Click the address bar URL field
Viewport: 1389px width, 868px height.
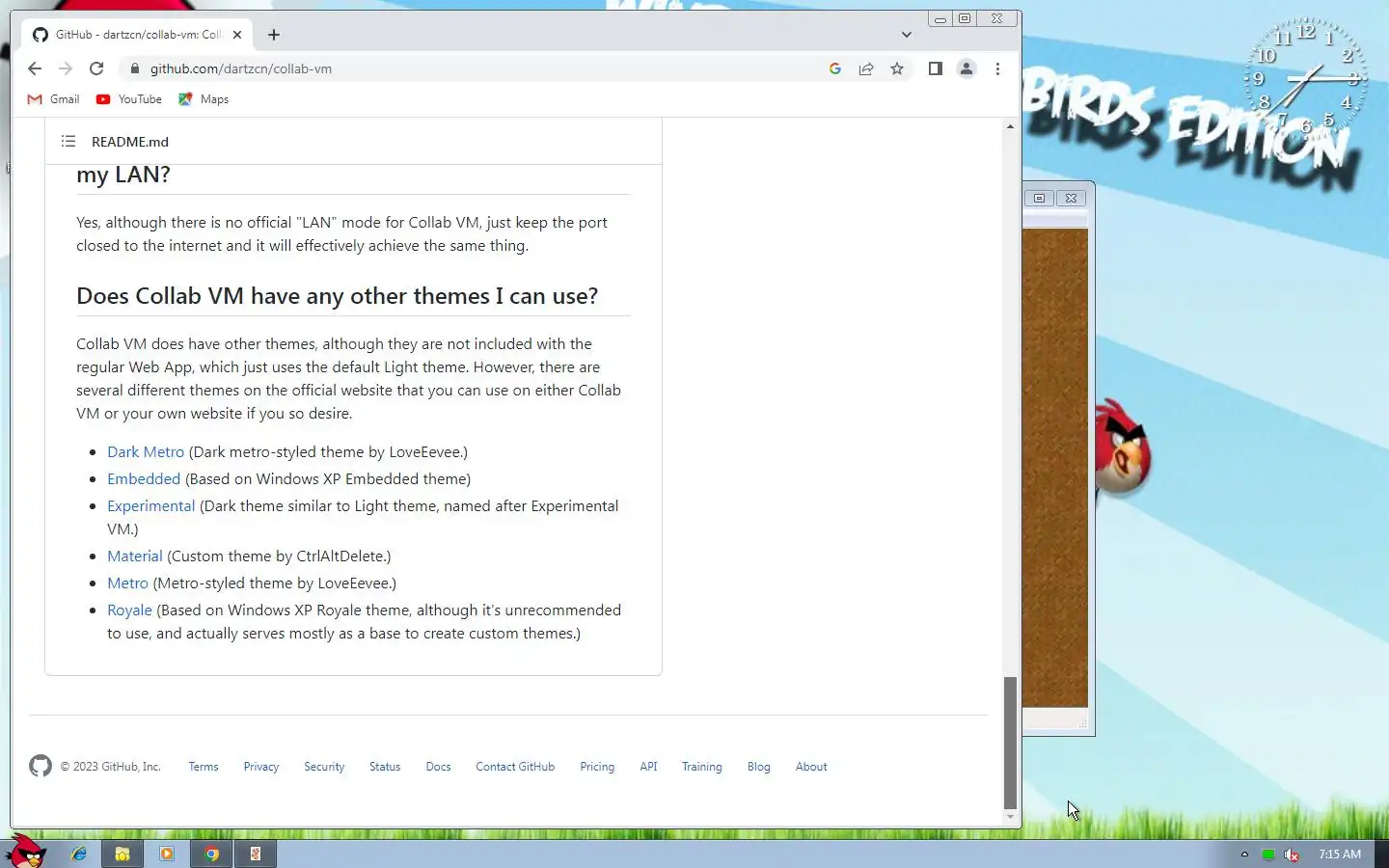tap(482, 68)
